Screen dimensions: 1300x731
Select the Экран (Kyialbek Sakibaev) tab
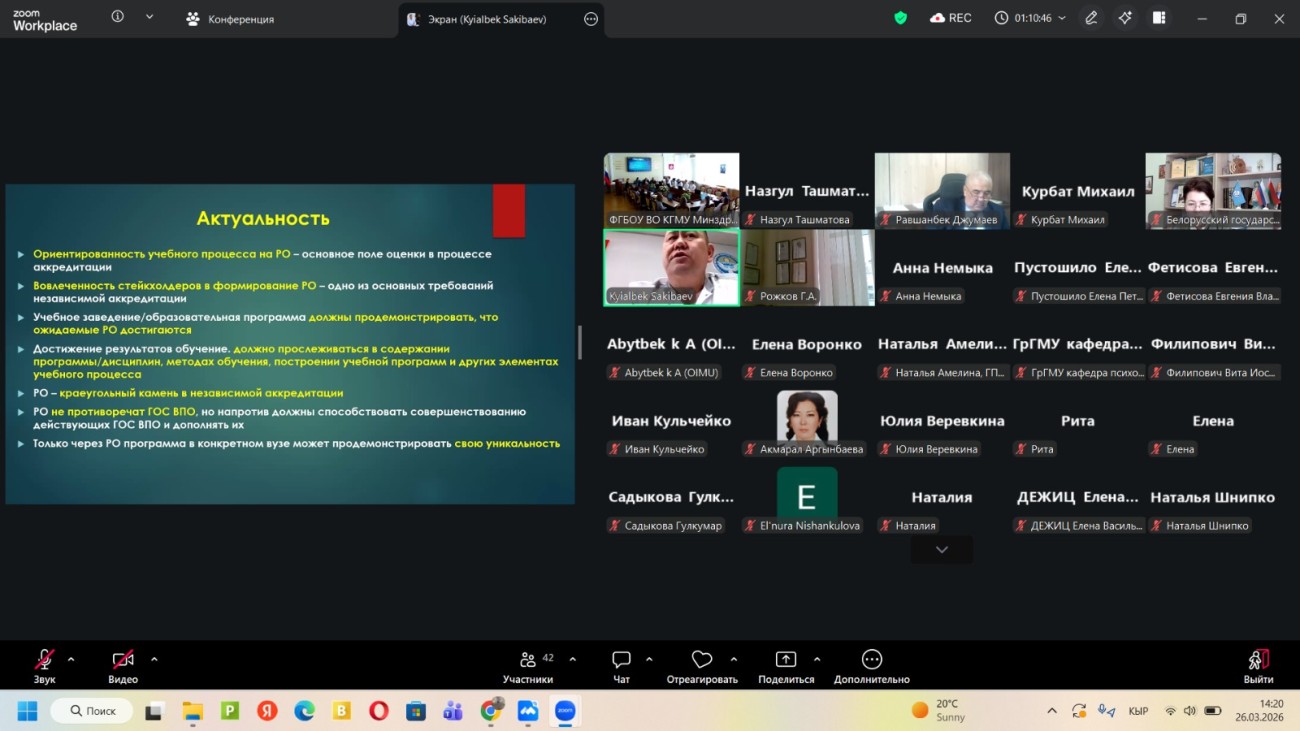point(487,19)
